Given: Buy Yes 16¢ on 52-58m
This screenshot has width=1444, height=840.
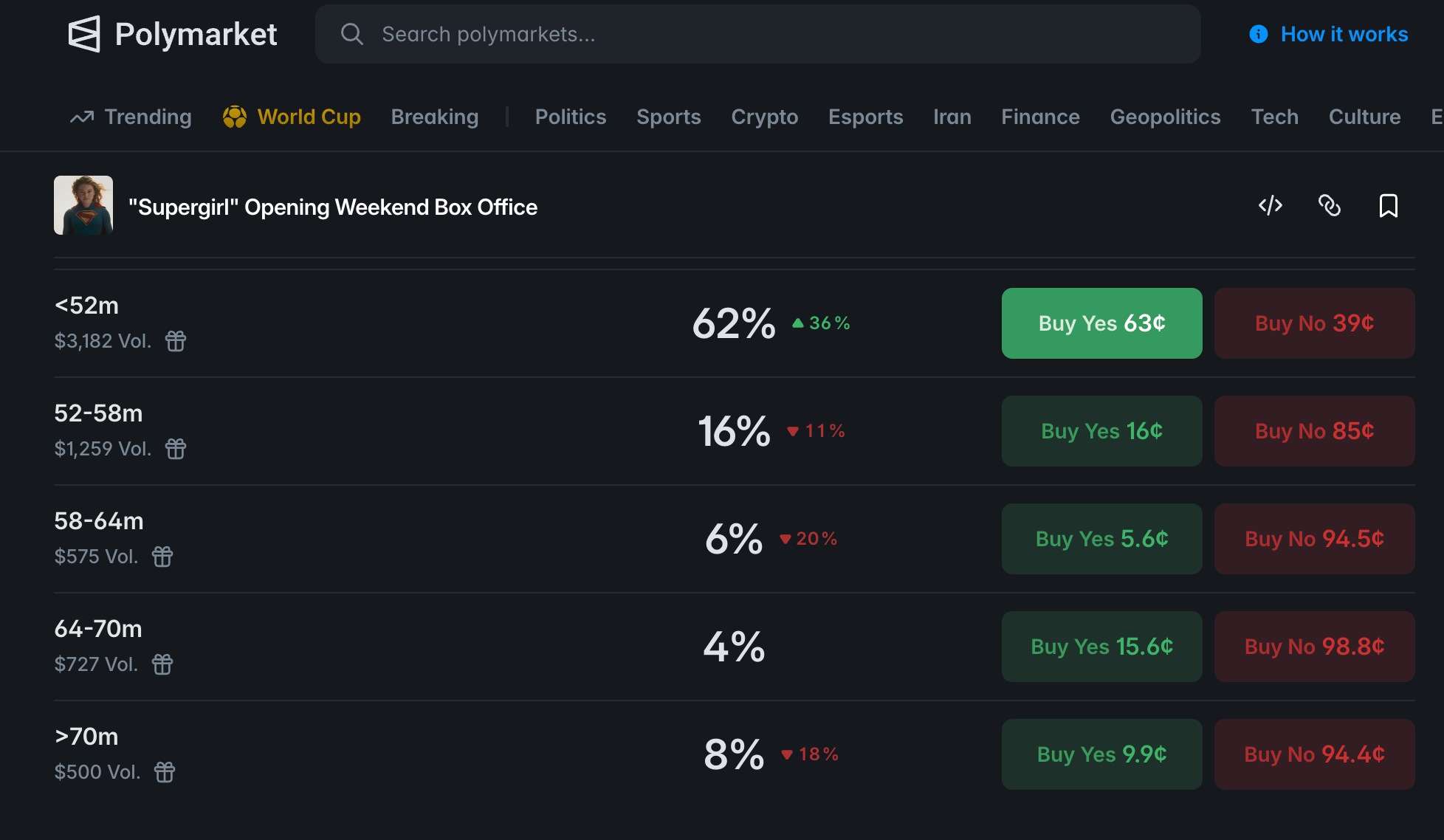Looking at the screenshot, I should [1102, 431].
